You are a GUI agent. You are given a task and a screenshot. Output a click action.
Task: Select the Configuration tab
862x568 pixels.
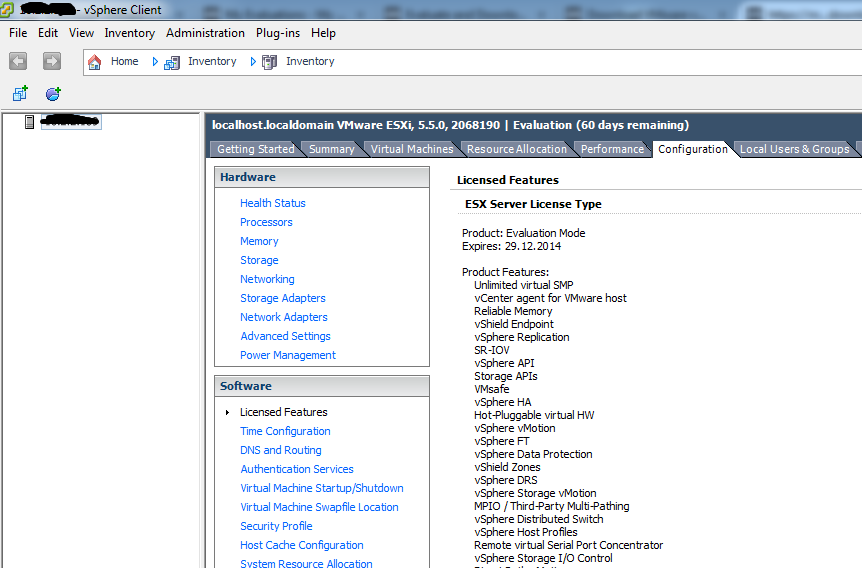click(693, 149)
